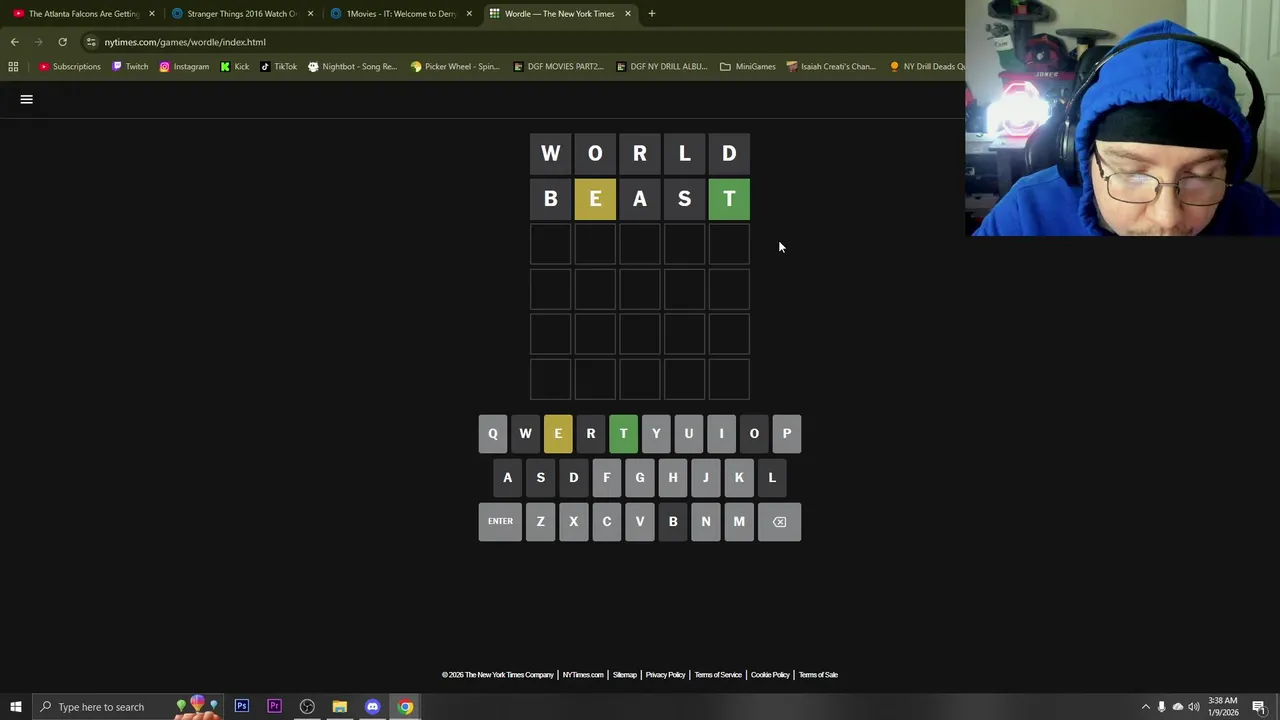Open Discord from the taskbar

point(373,707)
